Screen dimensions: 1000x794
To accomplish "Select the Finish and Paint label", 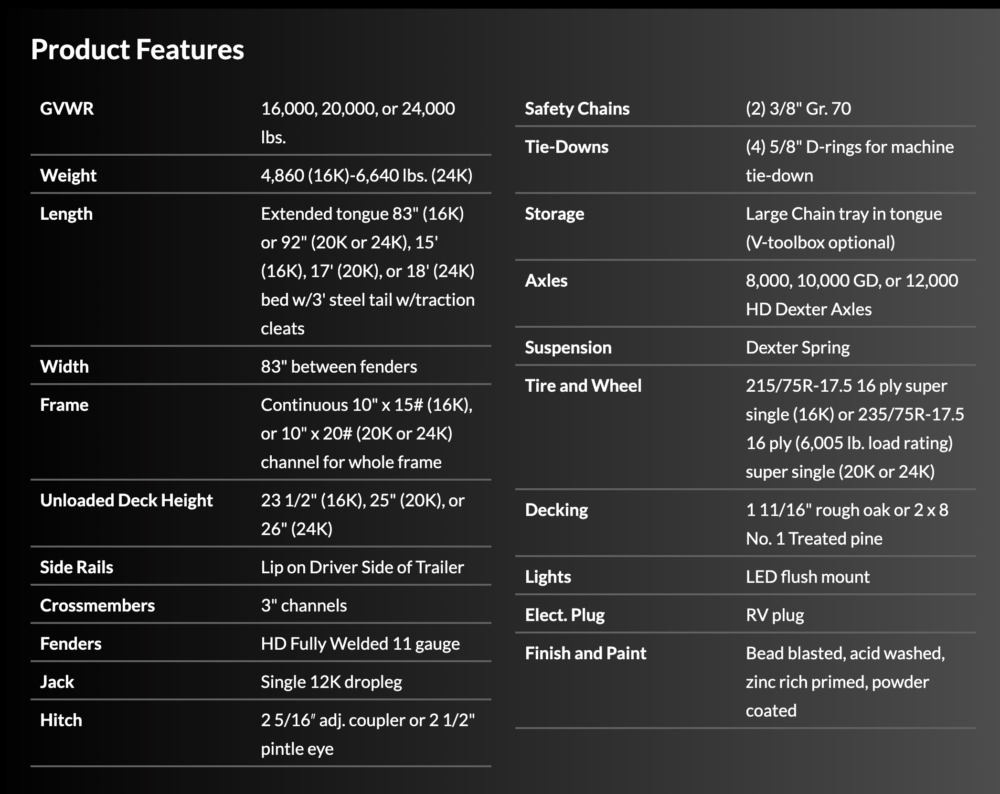I will [x=585, y=653].
